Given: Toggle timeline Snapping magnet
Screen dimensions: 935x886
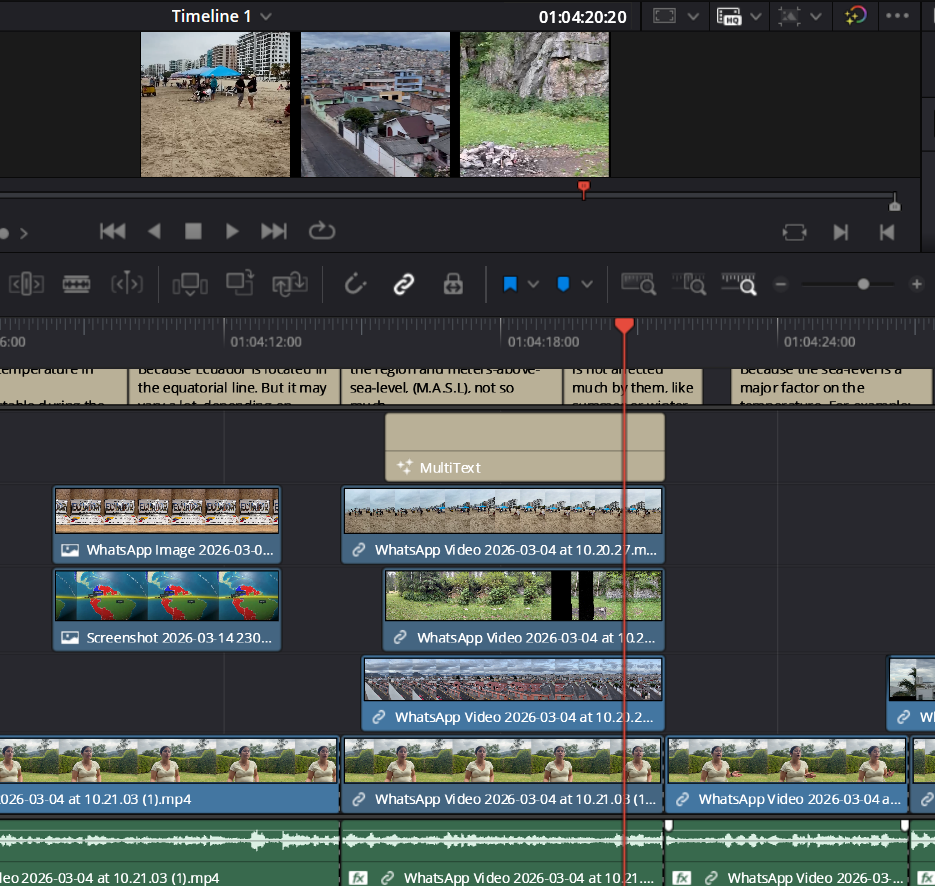Looking at the screenshot, I should pyautogui.click(x=355, y=284).
